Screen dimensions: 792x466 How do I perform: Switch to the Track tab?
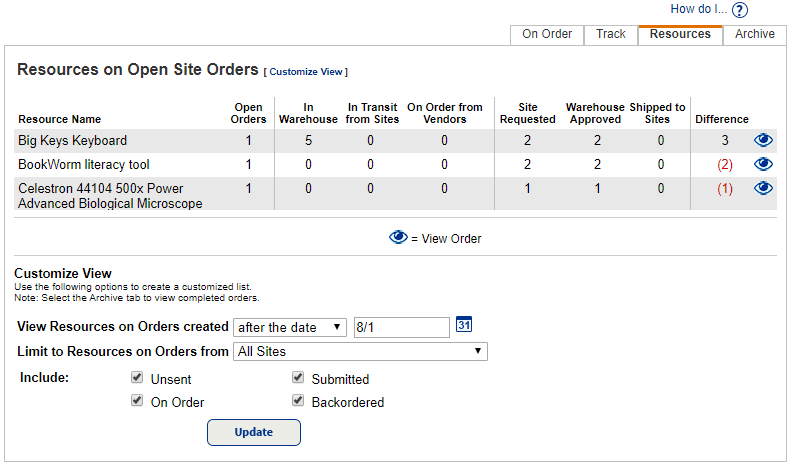(x=611, y=34)
